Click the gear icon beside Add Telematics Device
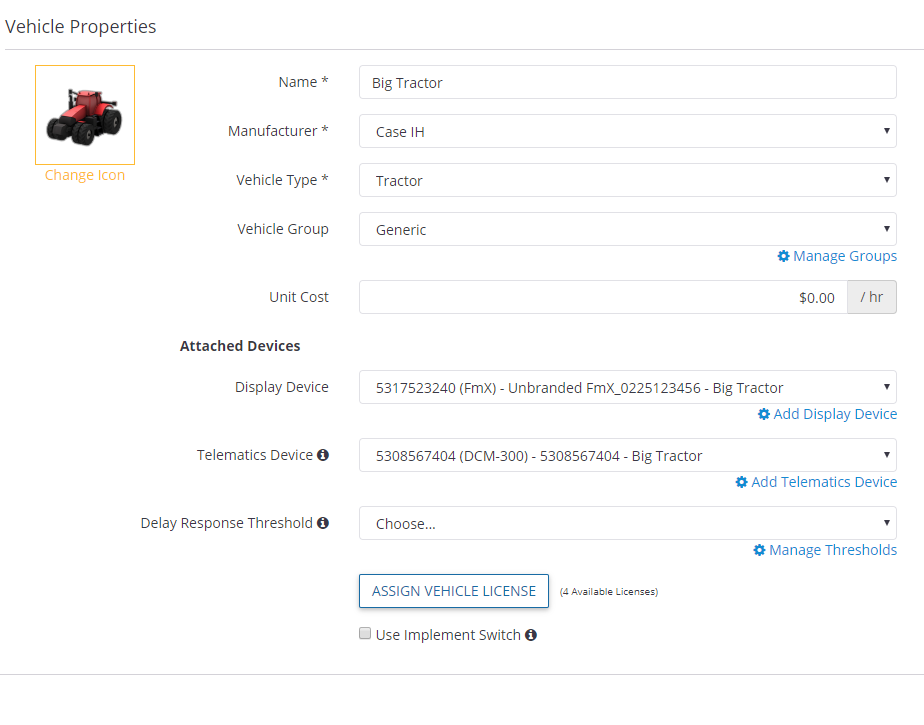This screenshot has width=924, height=725. 741,482
